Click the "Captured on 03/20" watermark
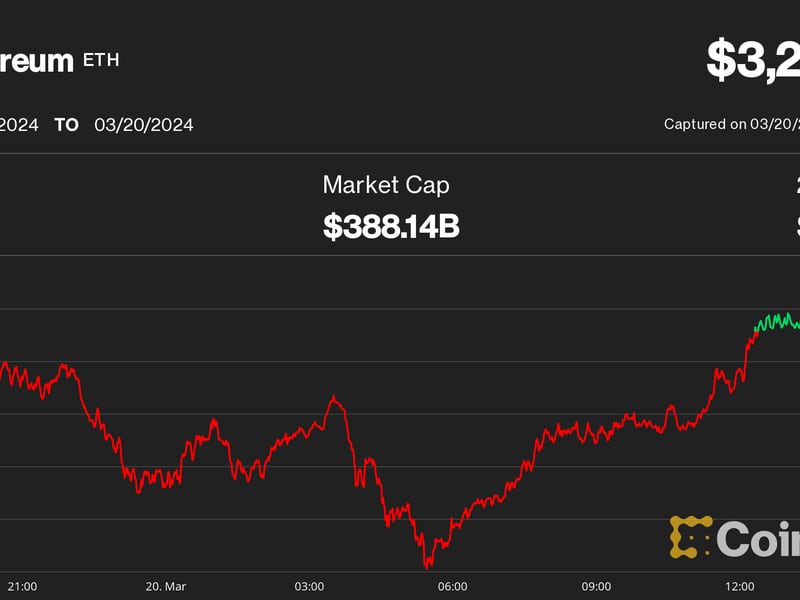The image size is (800, 600). tap(733, 123)
